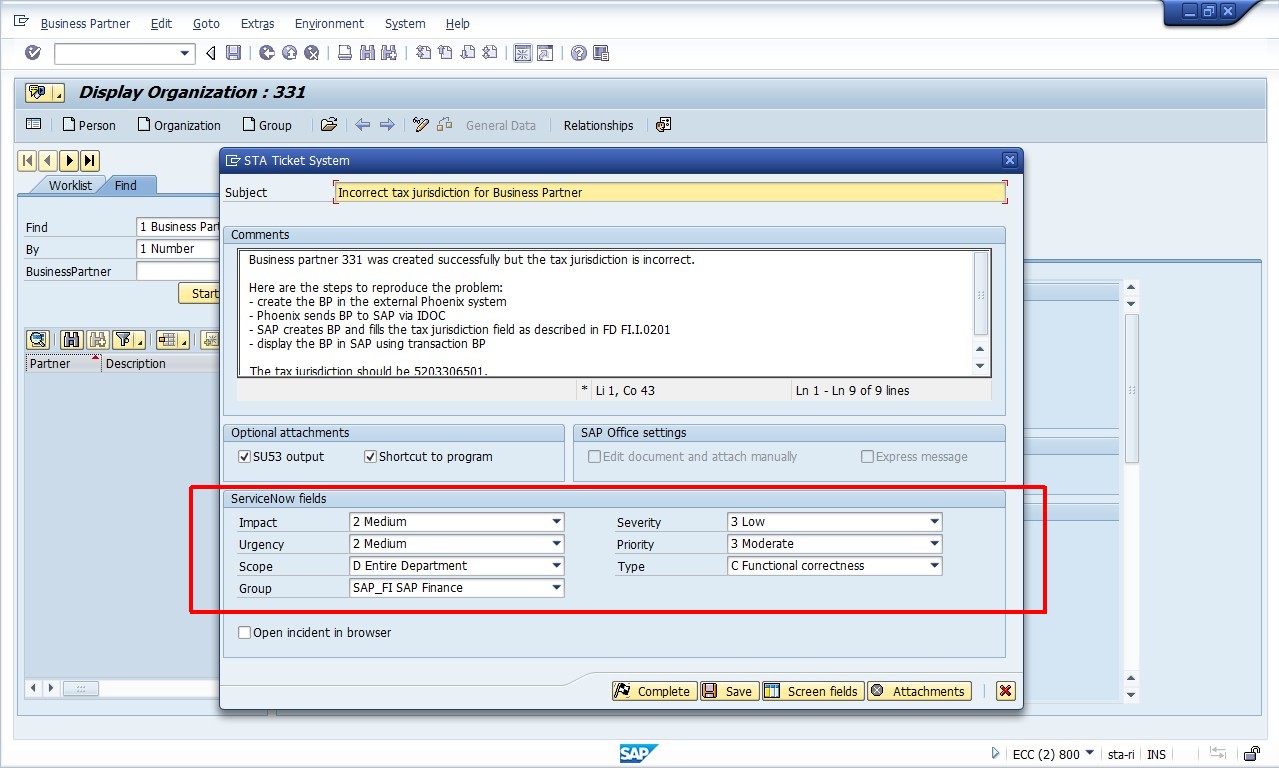Toggle the SU53 output checkbox
This screenshot has width=1279, height=768.
(x=244, y=457)
